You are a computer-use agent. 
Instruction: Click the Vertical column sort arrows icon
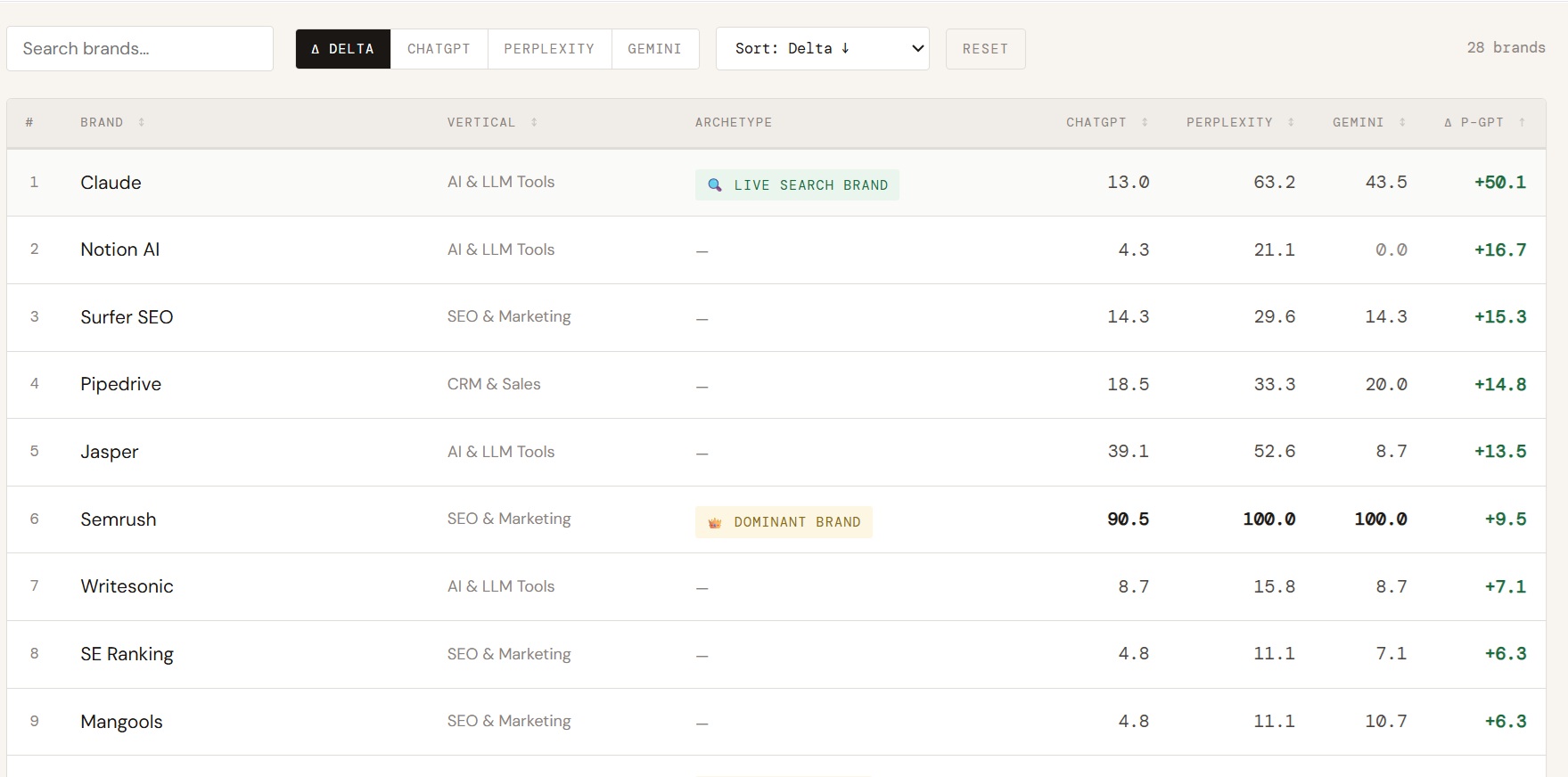pyautogui.click(x=534, y=123)
